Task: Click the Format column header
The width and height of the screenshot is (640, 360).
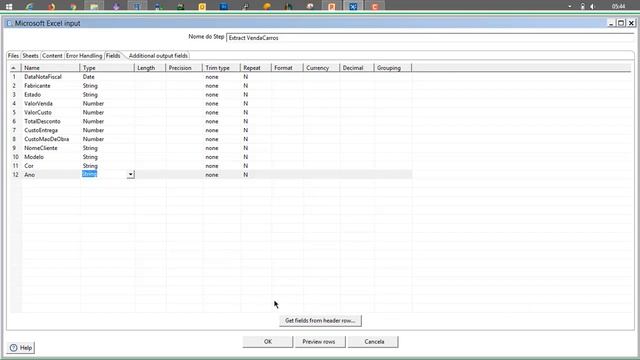Action: pos(287,68)
